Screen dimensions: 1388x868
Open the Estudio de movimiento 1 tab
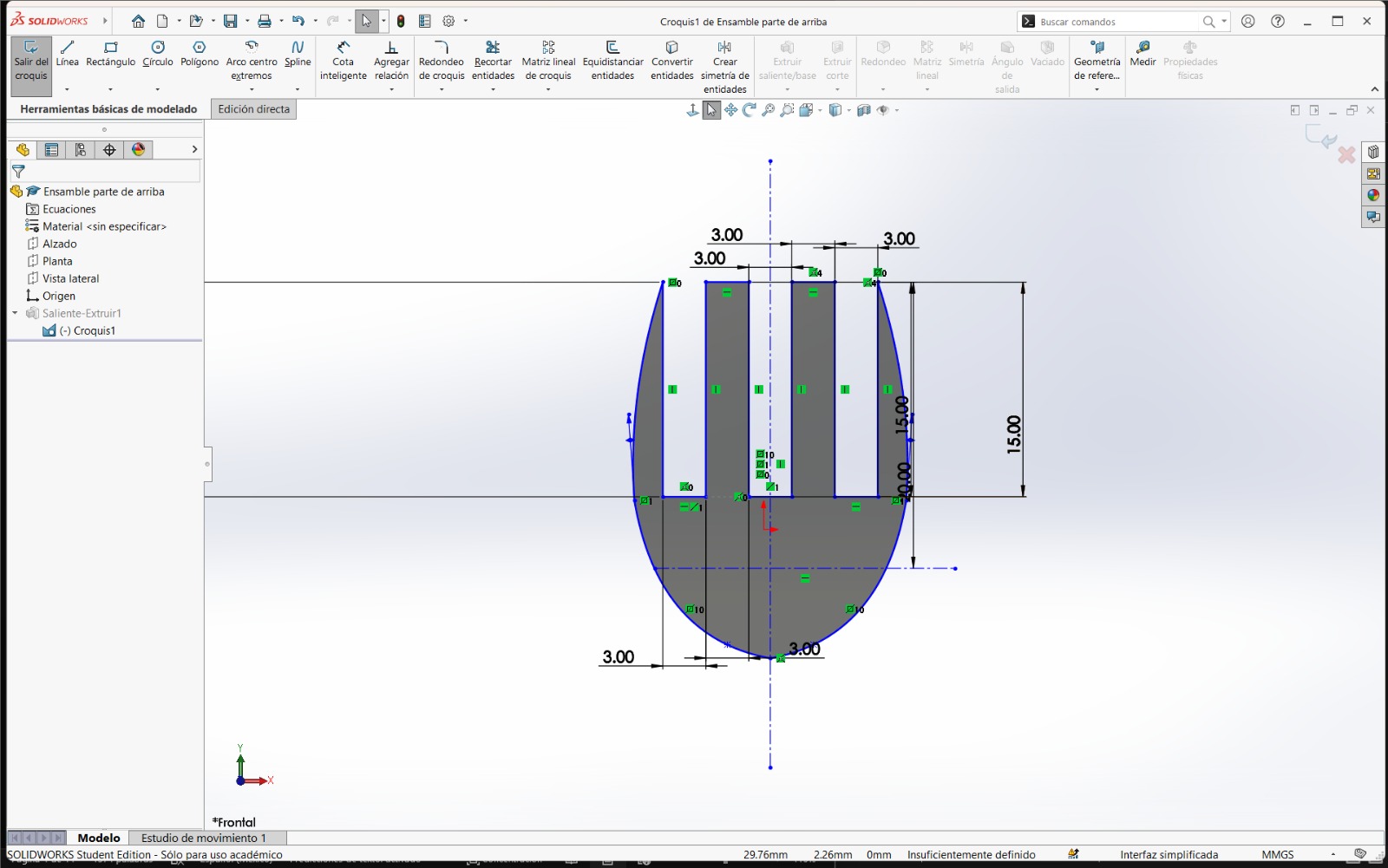coord(204,838)
